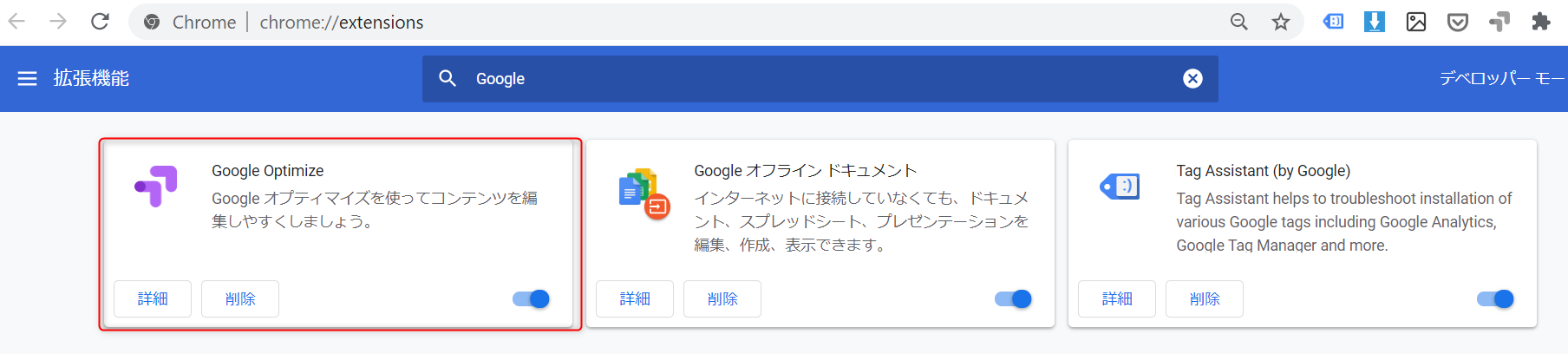The height and width of the screenshot is (354, 1568).
Task: Disable the Google Optimize extension toggle
Action: 531,299
